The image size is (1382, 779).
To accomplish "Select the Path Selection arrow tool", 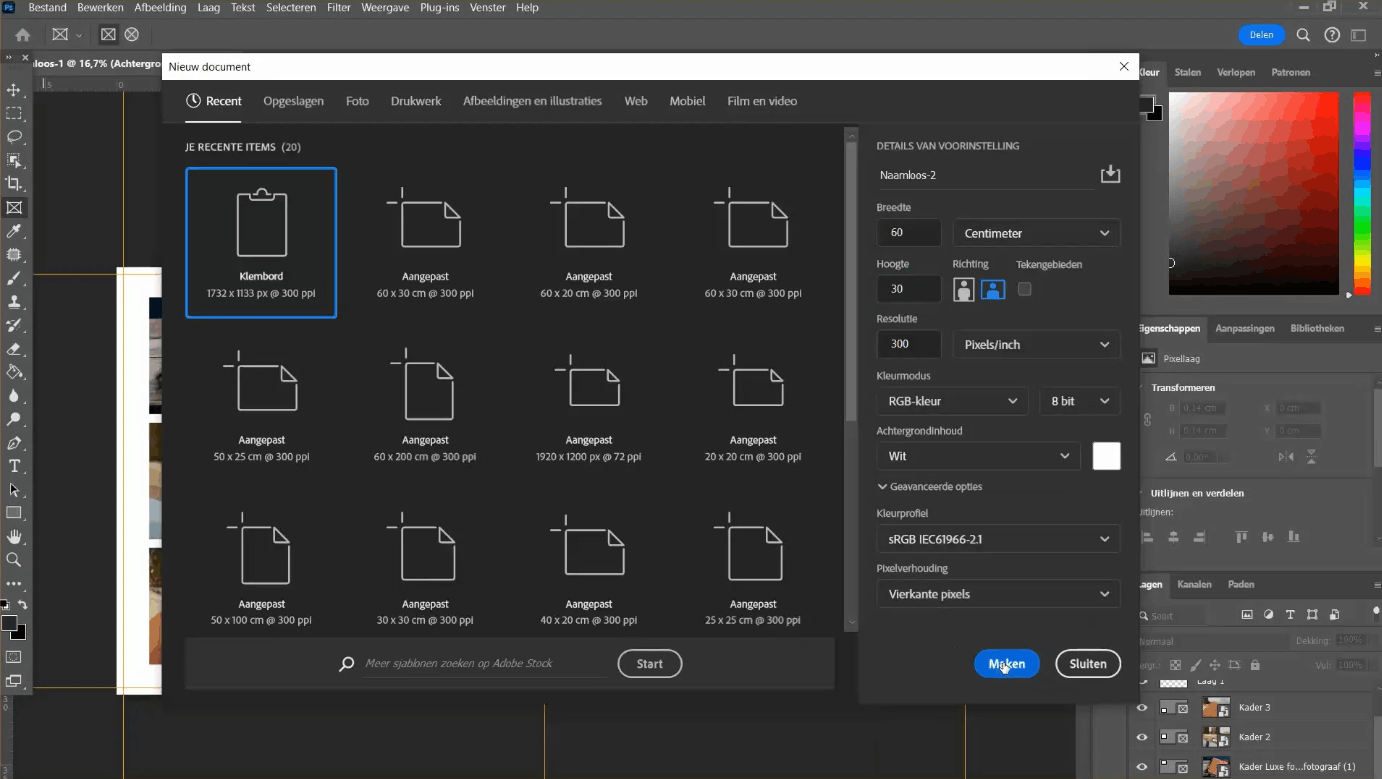I will pos(14,490).
